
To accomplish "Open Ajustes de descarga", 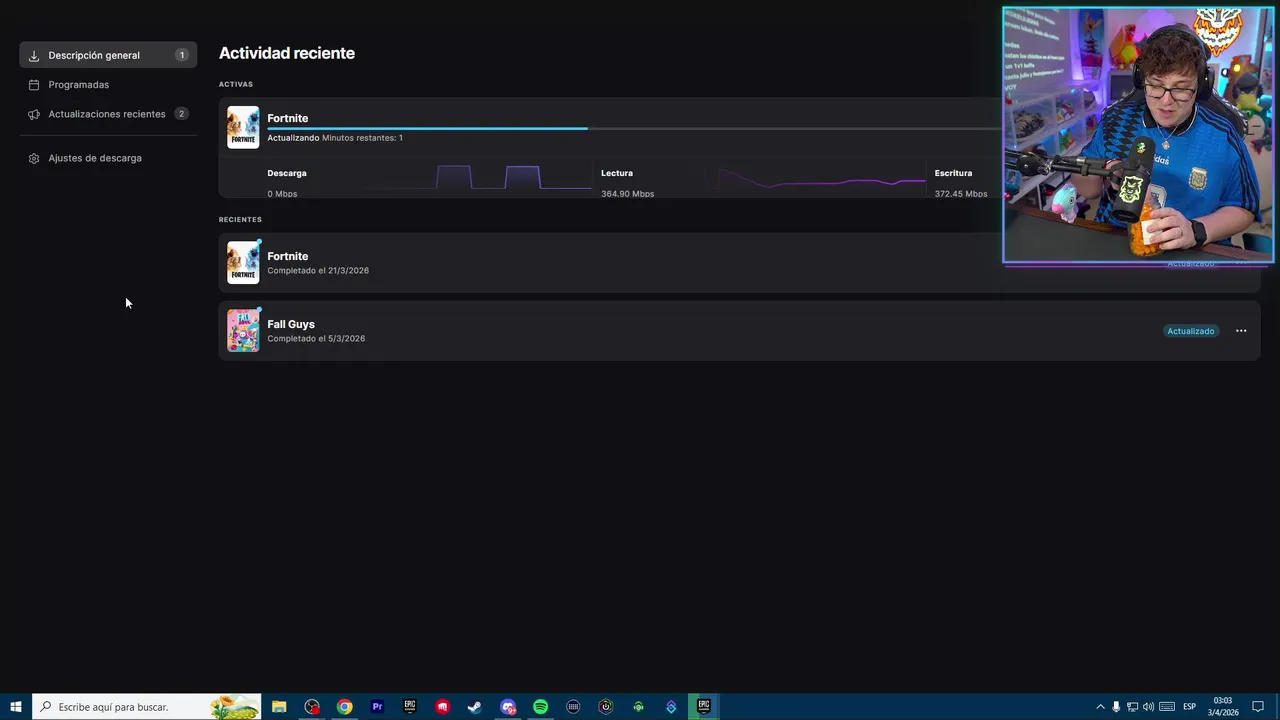I will [x=95, y=158].
